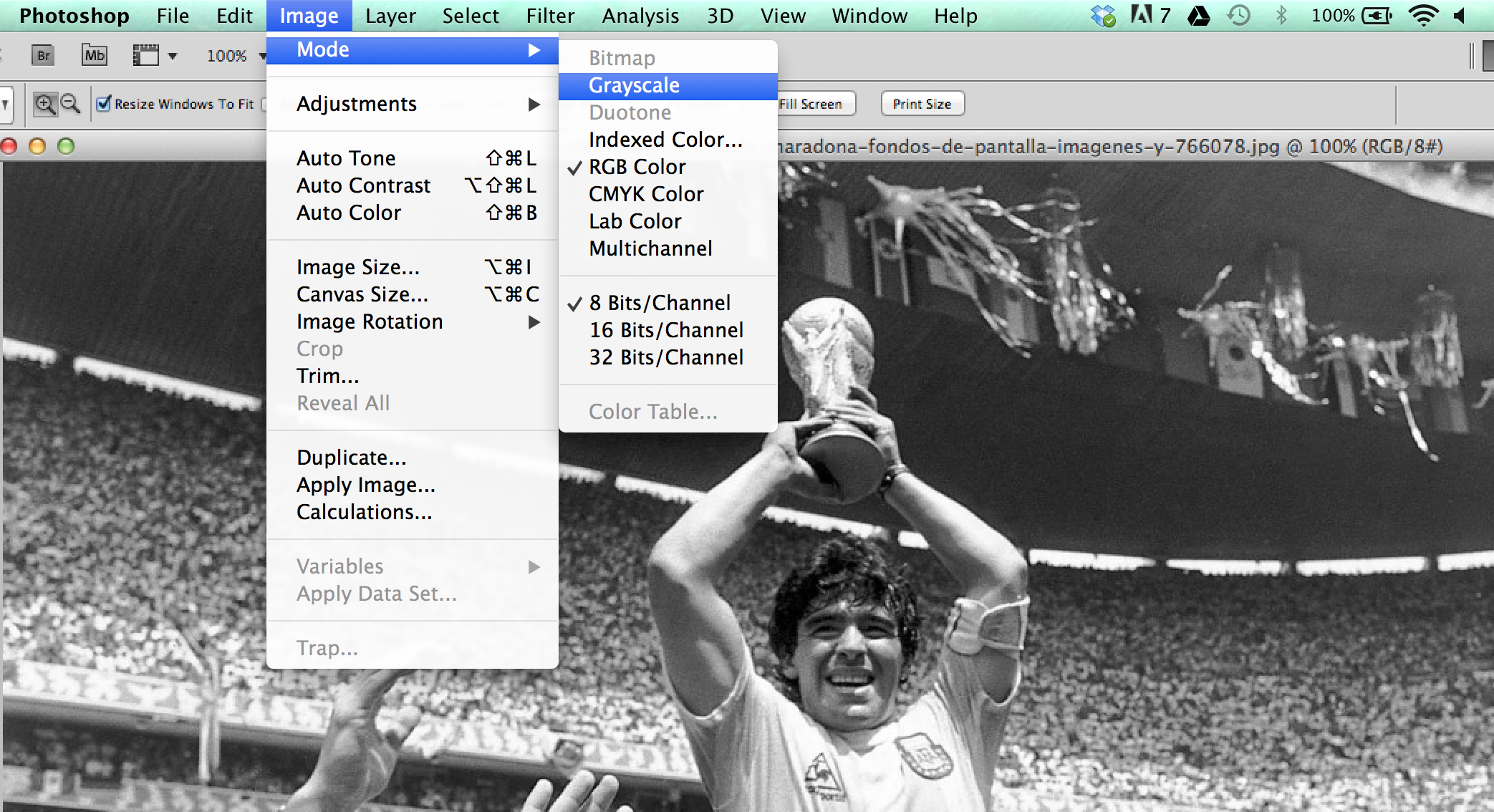Toggle the Resize Windows To Fit checkbox
Screen dimensions: 1494x812
click(x=105, y=104)
